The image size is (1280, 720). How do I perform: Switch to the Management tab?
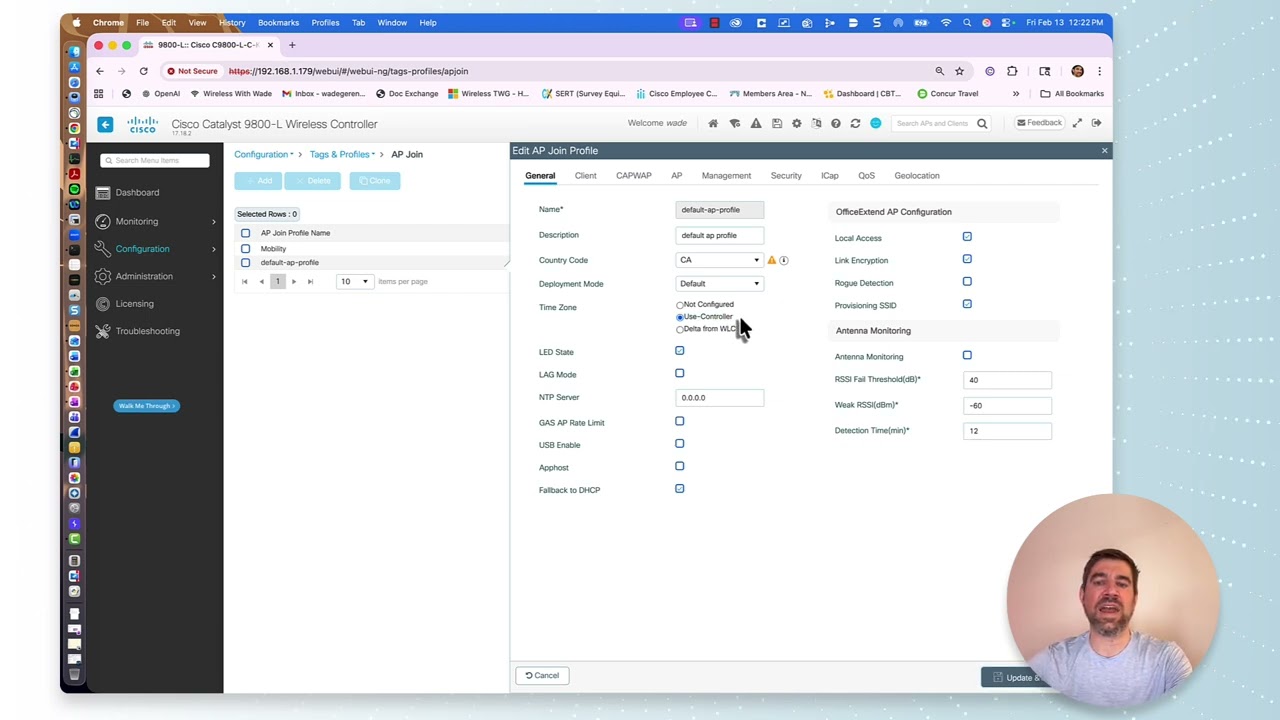[726, 176]
